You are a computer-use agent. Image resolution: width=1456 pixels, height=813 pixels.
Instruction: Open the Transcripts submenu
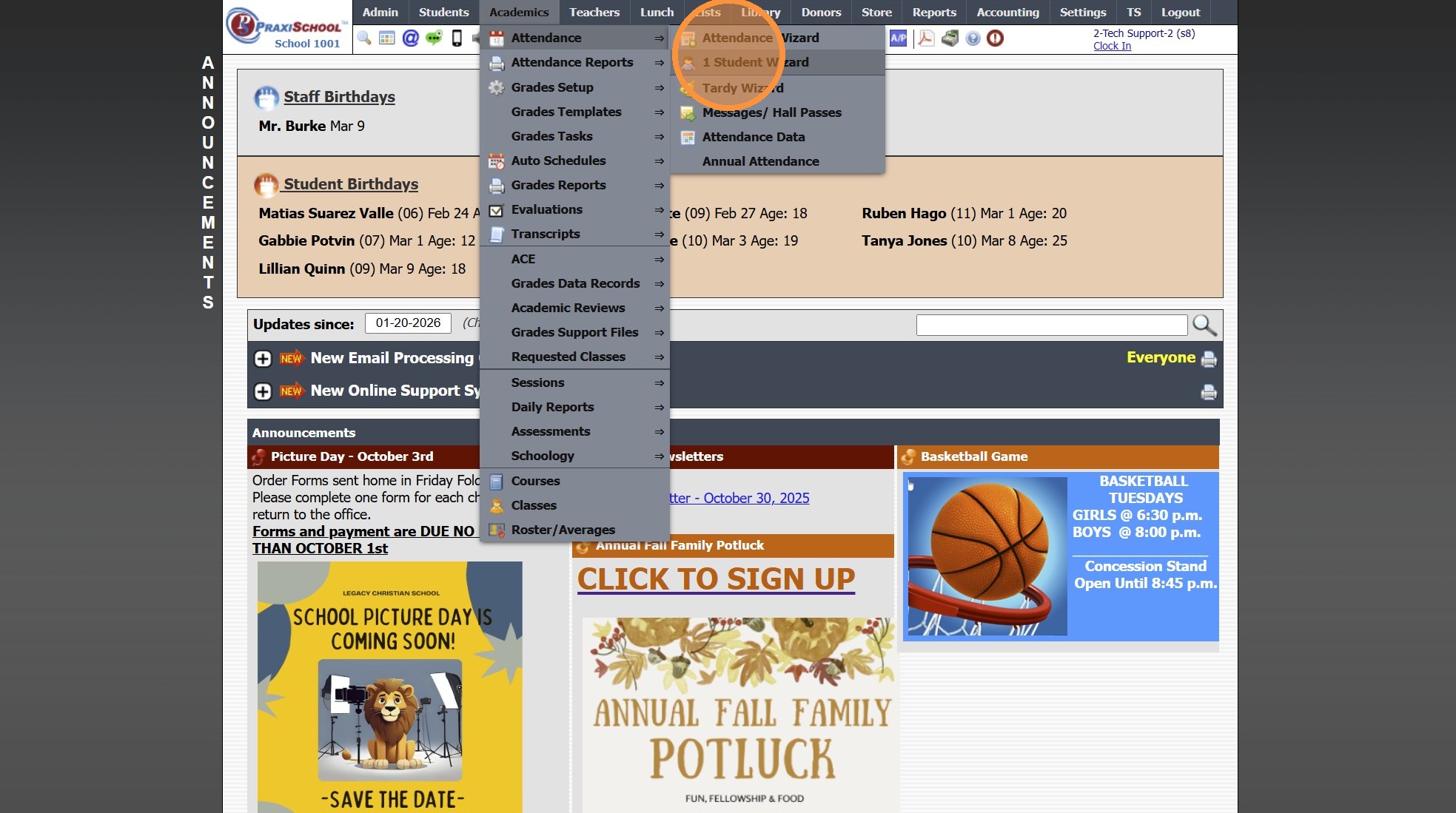point(546,234)
